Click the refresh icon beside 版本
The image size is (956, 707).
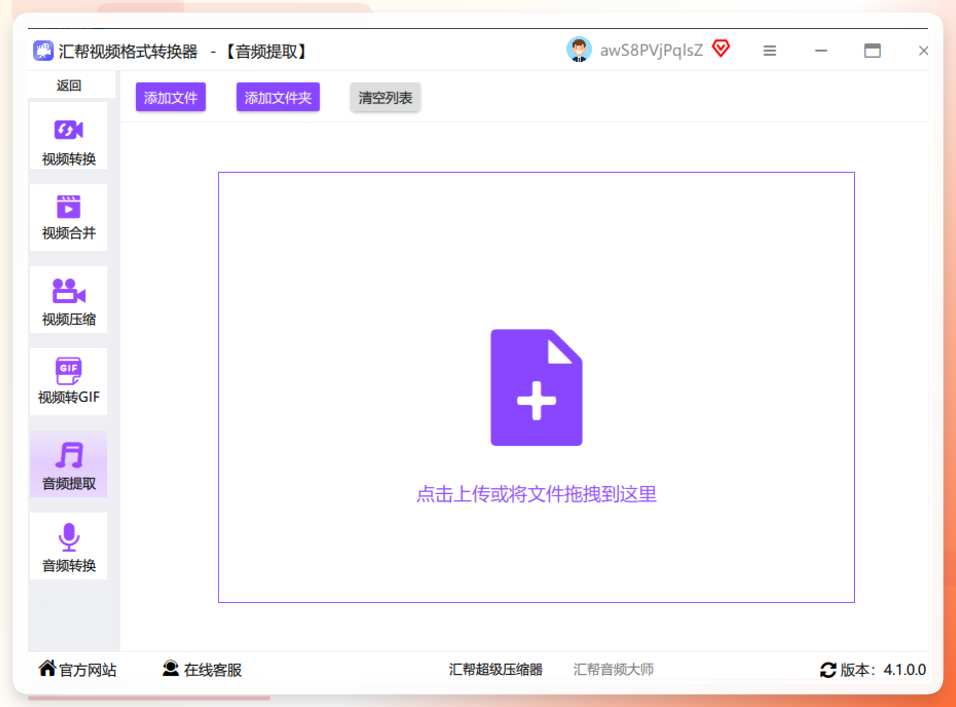[828, 670]
